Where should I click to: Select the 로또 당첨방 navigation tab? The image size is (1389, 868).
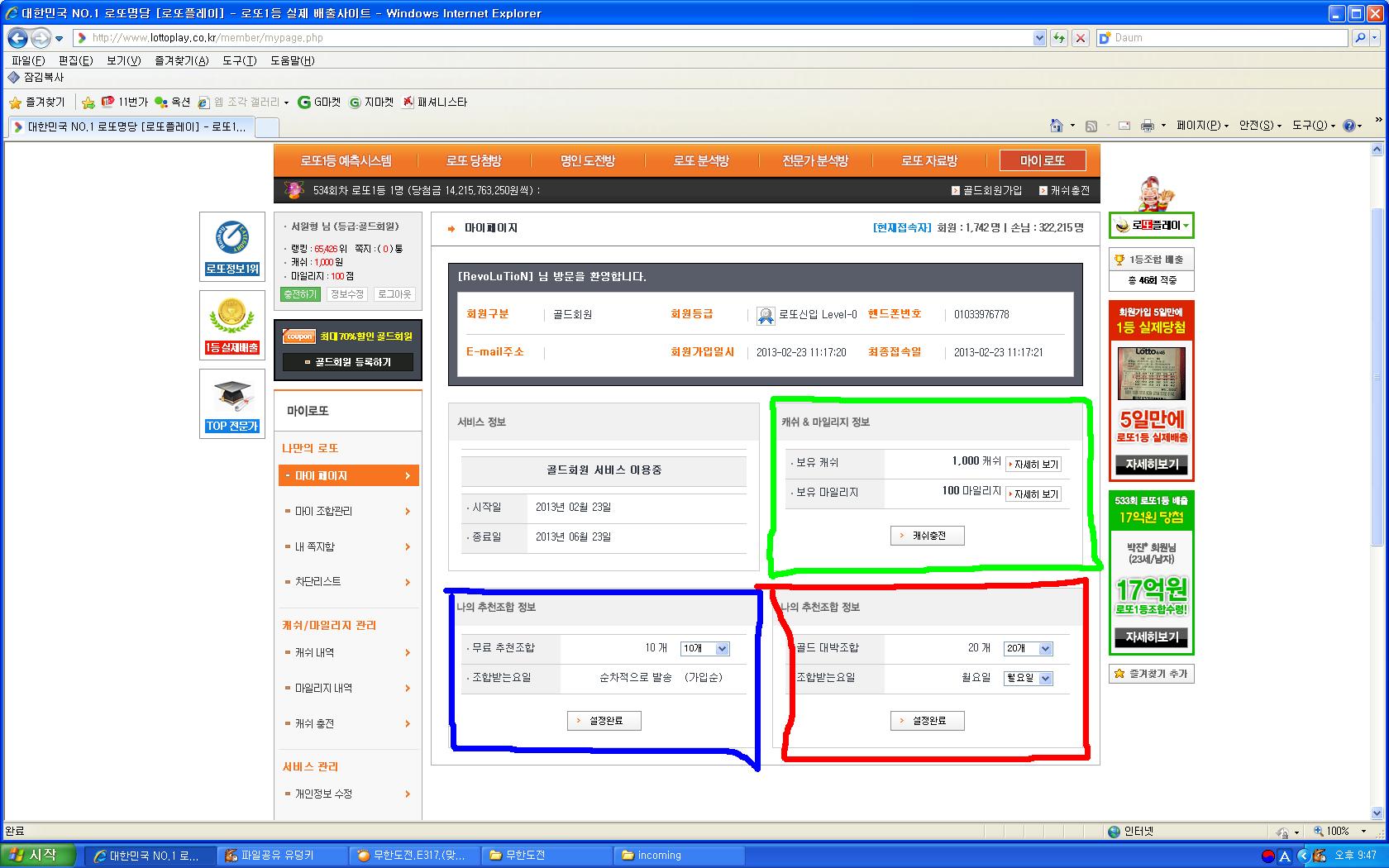pos(474,160)
